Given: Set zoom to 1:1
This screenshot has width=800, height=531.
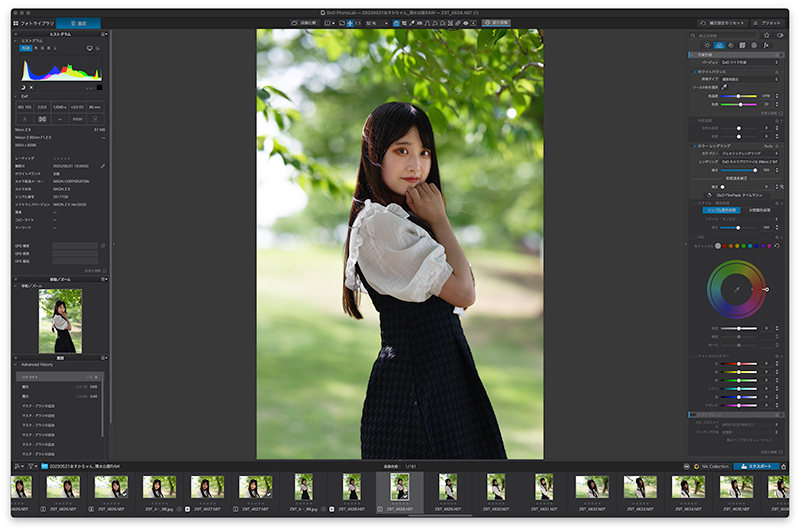Looking at the screenshot, I should coord(358,23).
